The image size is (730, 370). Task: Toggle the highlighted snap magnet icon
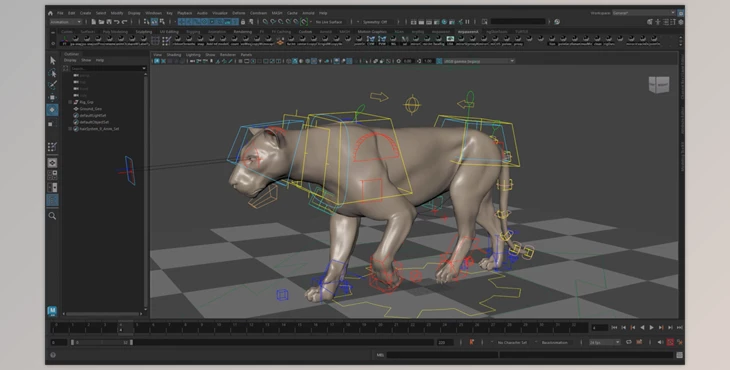point(304,22)
